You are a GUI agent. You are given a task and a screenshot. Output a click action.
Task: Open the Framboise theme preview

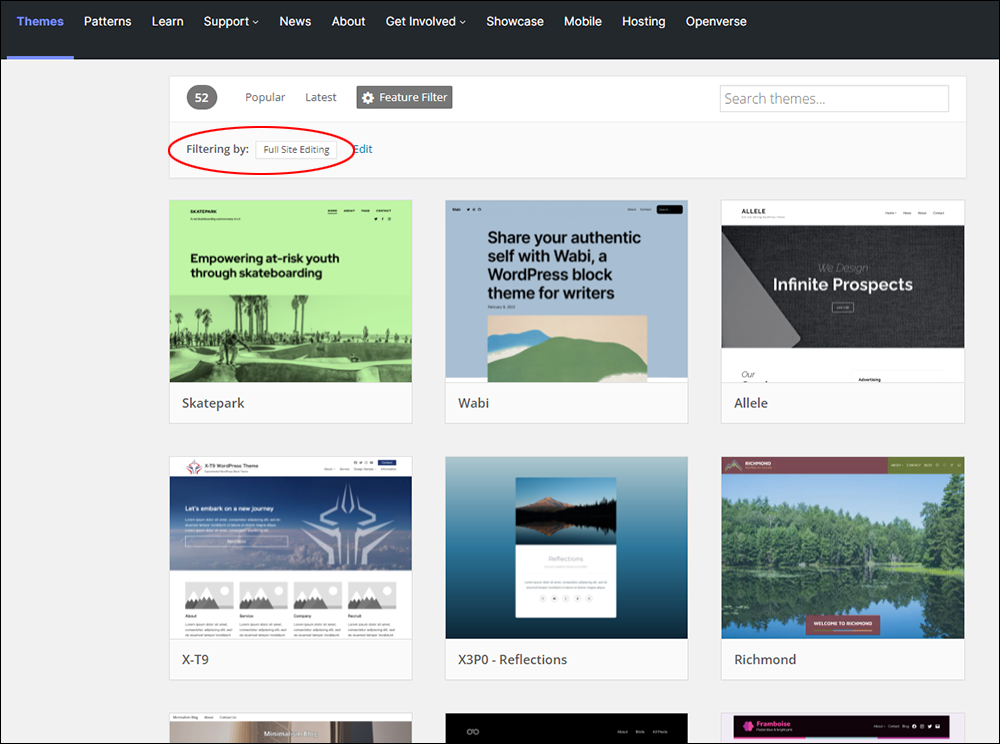(842, 728)
